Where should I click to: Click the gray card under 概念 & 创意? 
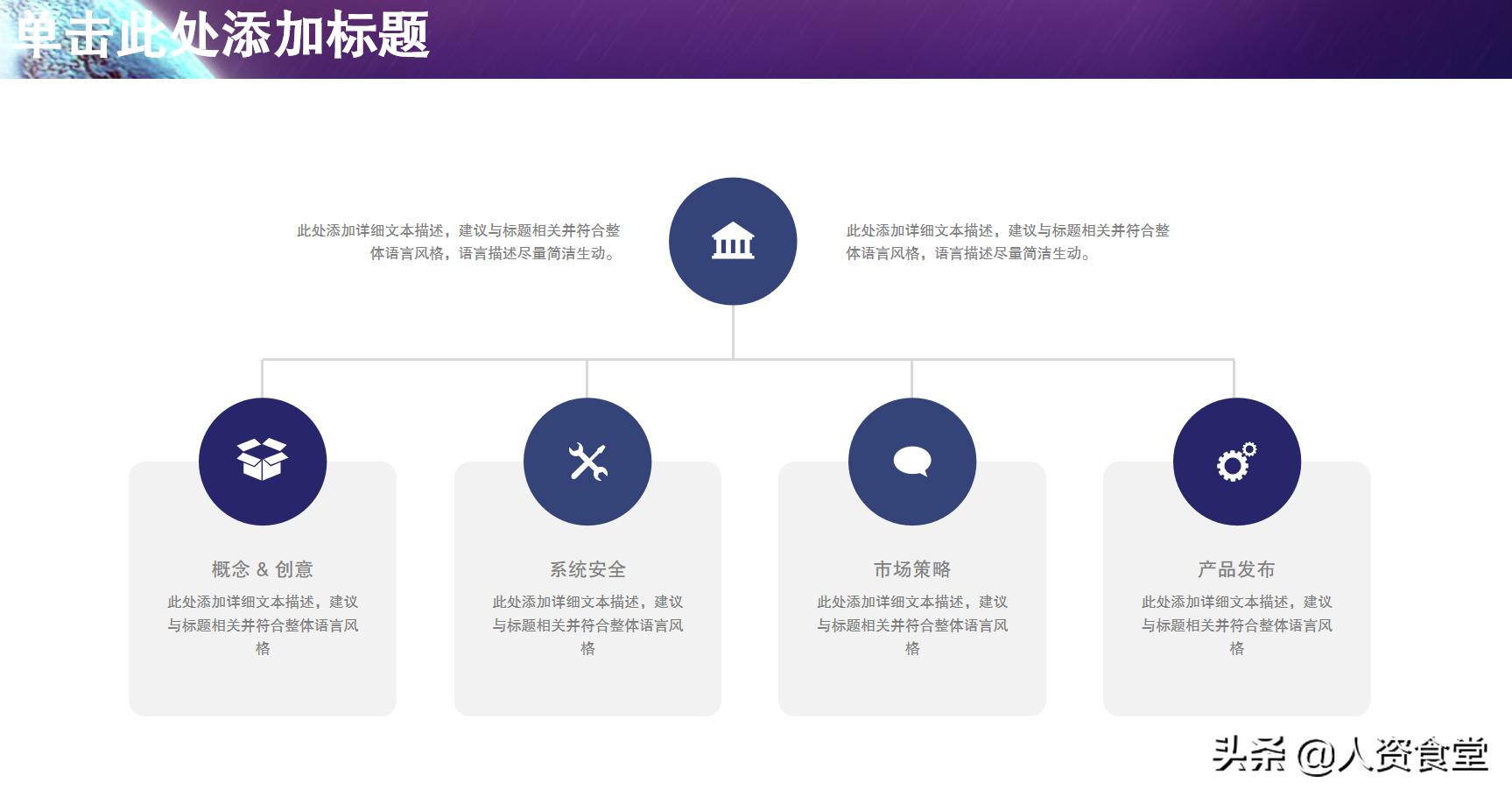(262, 683)
